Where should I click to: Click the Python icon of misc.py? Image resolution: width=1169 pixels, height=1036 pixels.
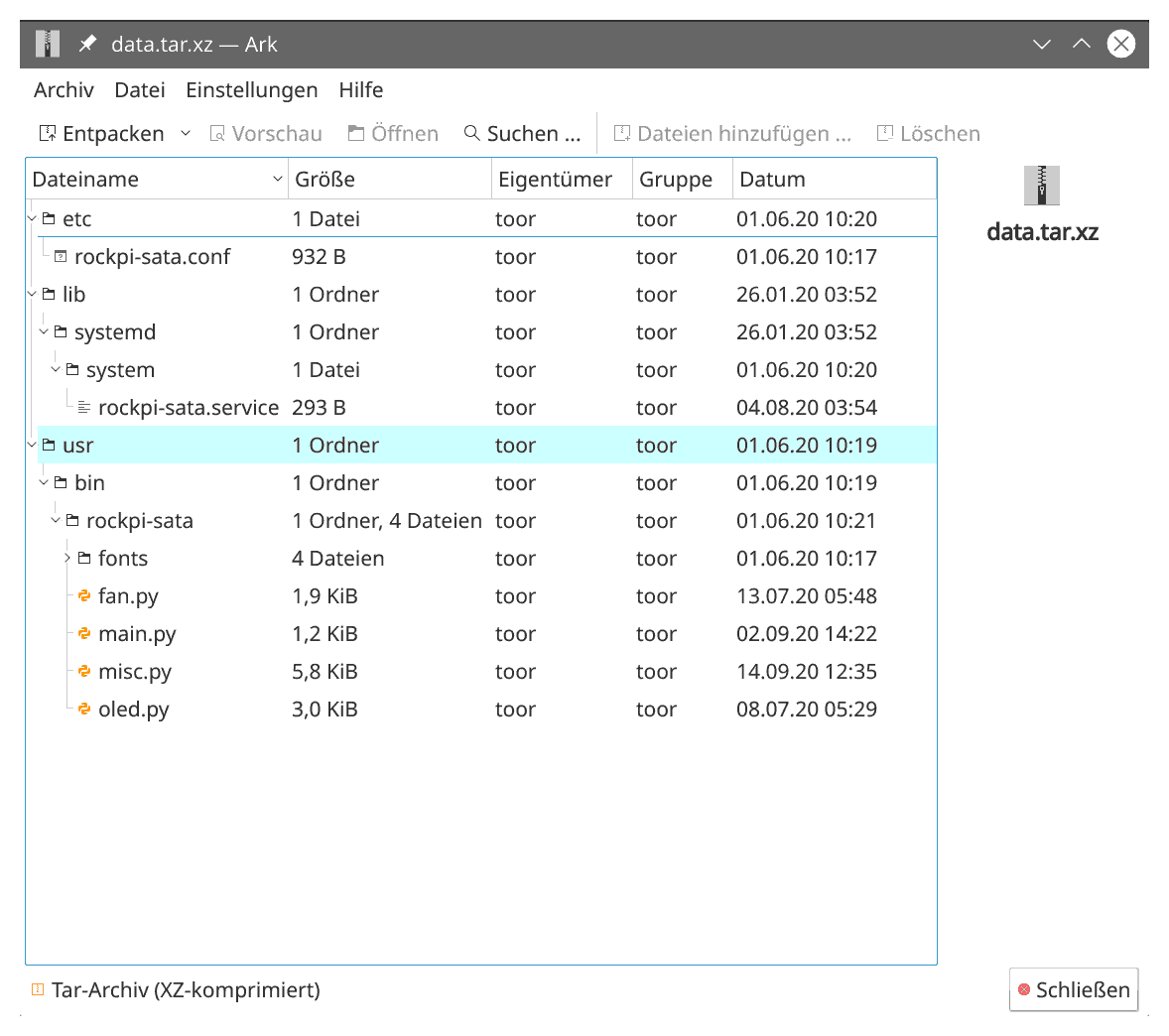point(84,672)
